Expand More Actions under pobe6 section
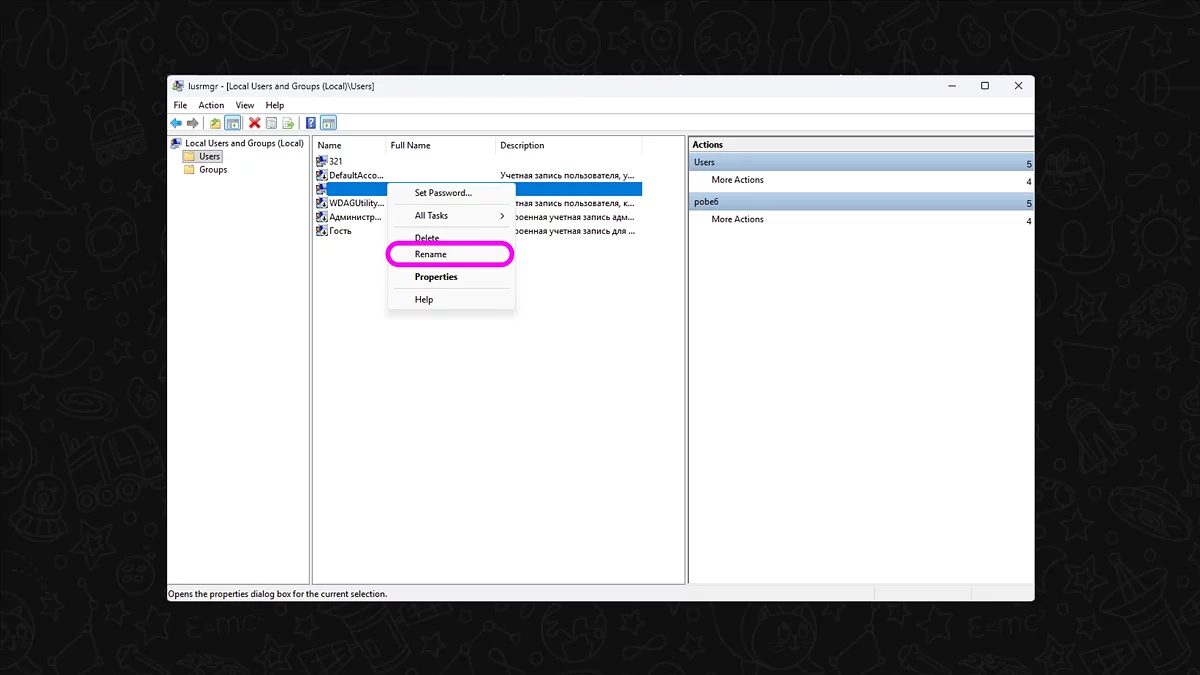The image size is (1200, 675). pos(737,219)
